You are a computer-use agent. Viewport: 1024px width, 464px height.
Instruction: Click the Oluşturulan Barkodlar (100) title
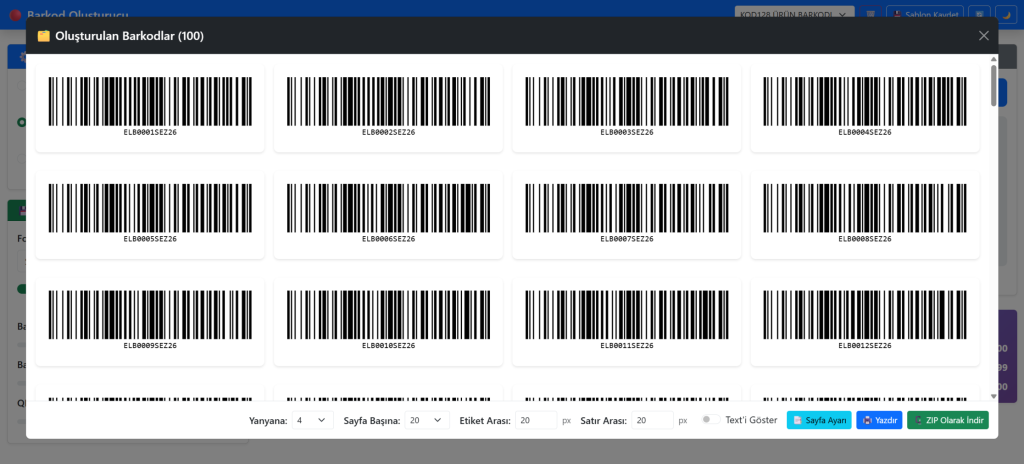(129, 36)
